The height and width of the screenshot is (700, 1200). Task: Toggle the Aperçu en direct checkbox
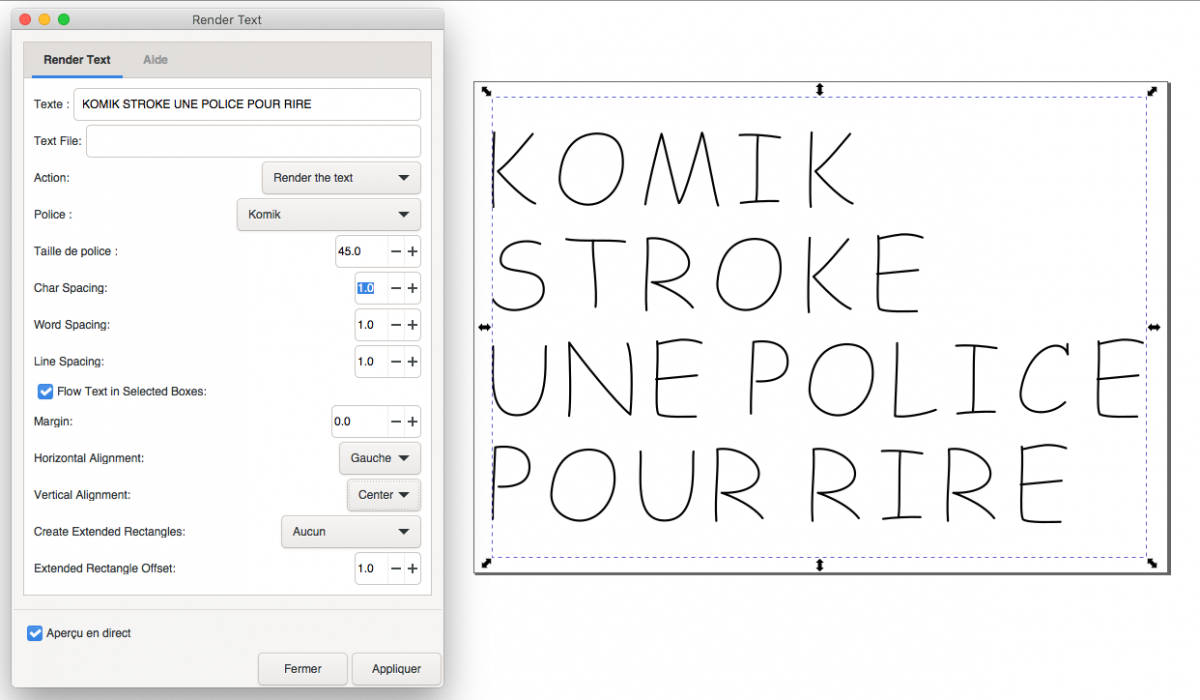[x=36, y=633]
